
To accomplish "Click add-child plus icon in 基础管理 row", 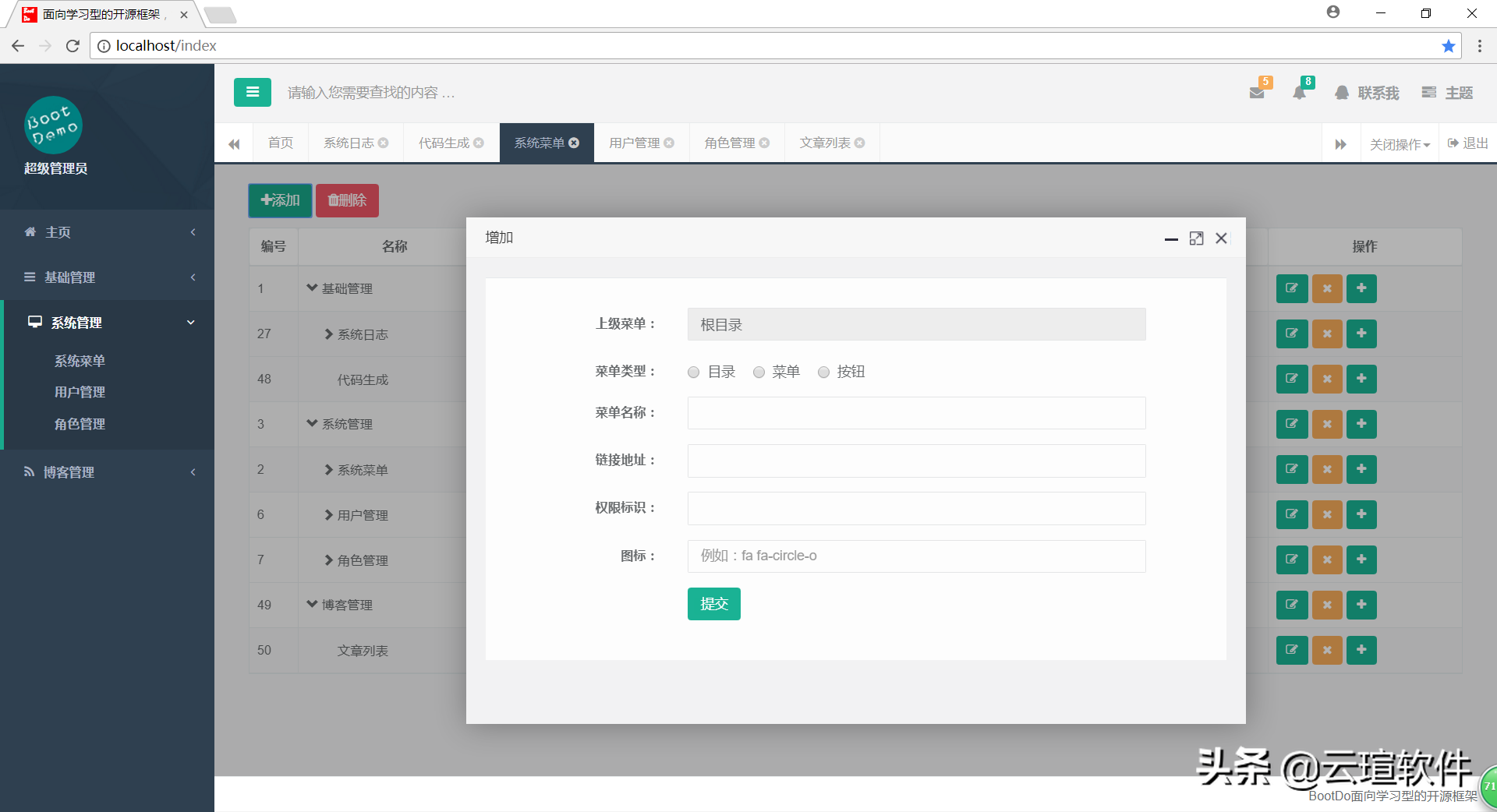I will (x=1361, y=288).
